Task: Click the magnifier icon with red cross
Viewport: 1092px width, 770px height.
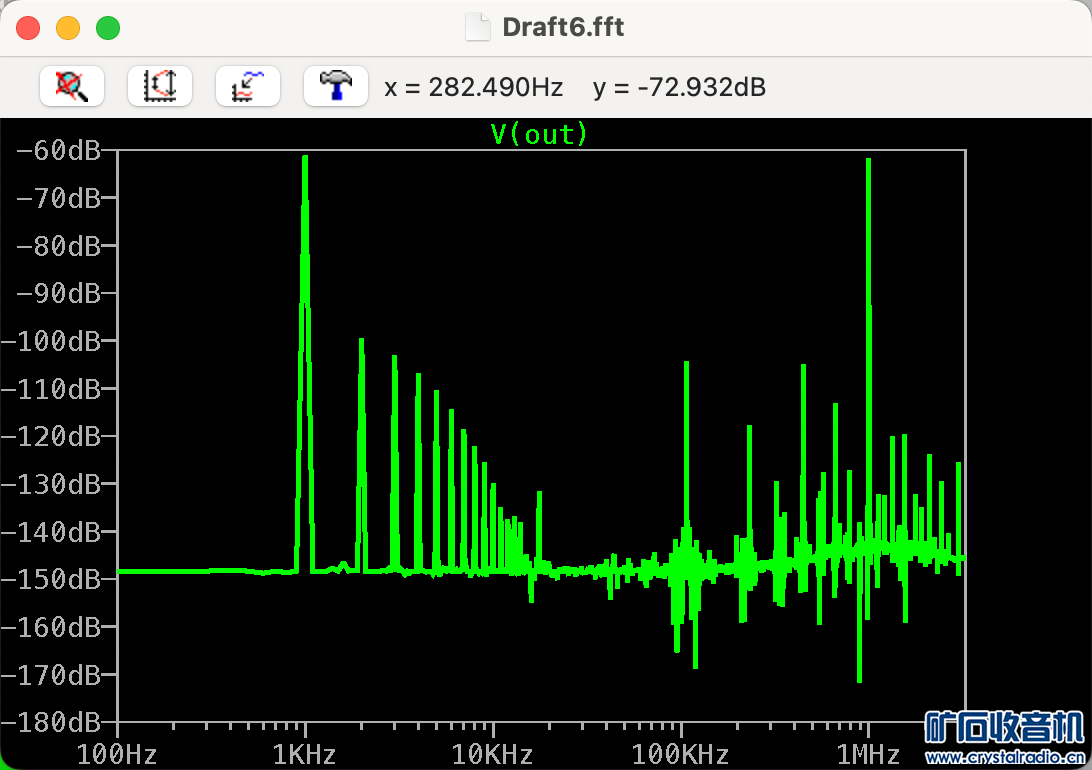Action: (x=72, y=87)
